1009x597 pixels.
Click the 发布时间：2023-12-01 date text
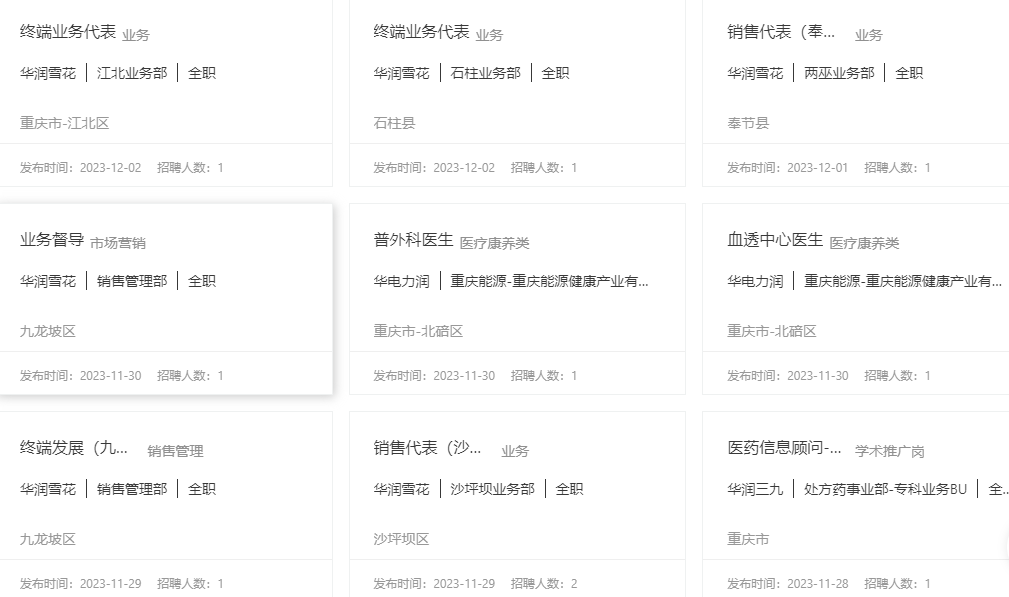[x=788, y=168]
